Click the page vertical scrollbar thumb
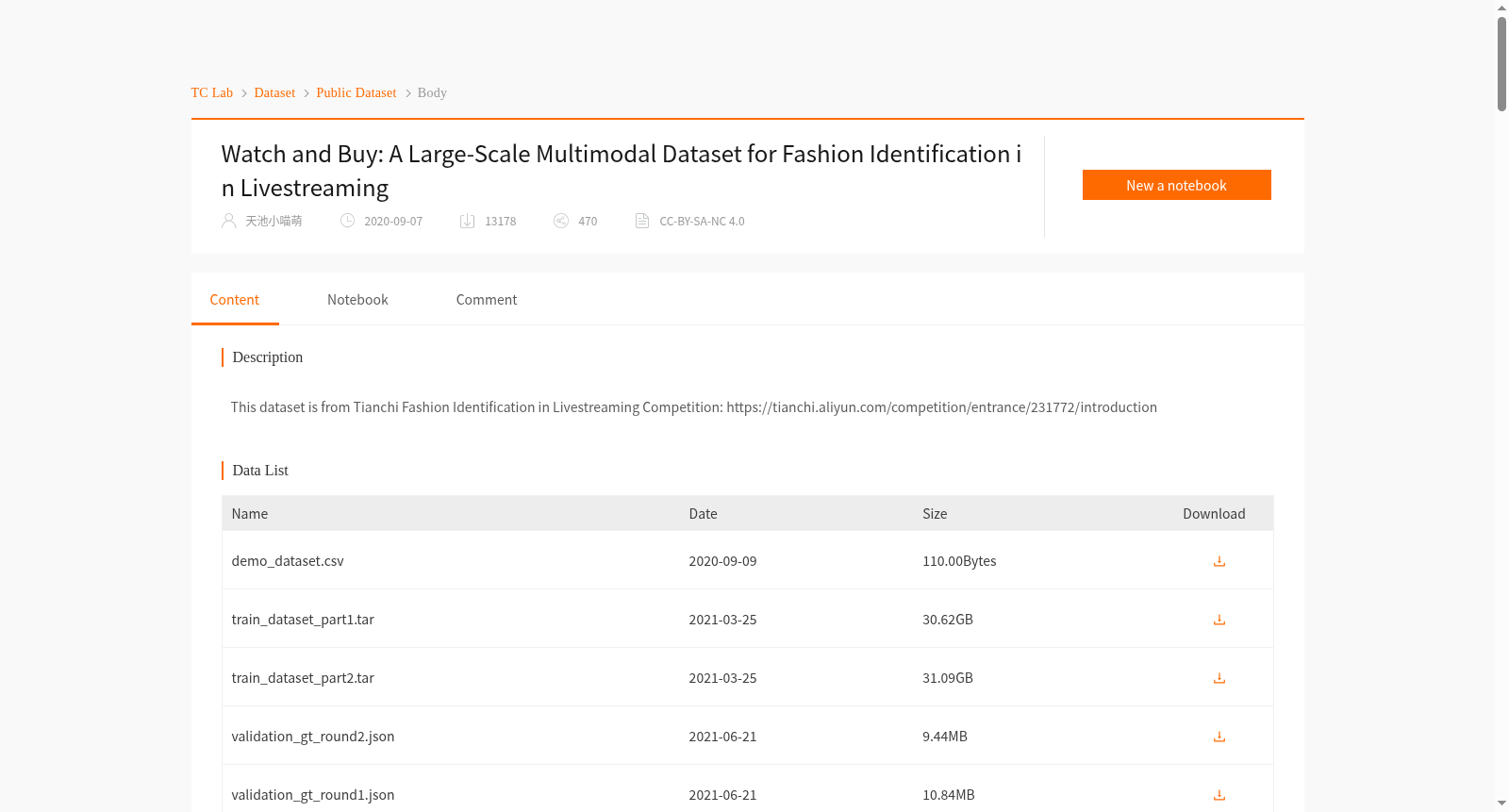Viewport: 1509px width, 812px height. (x=1501, y=63)
